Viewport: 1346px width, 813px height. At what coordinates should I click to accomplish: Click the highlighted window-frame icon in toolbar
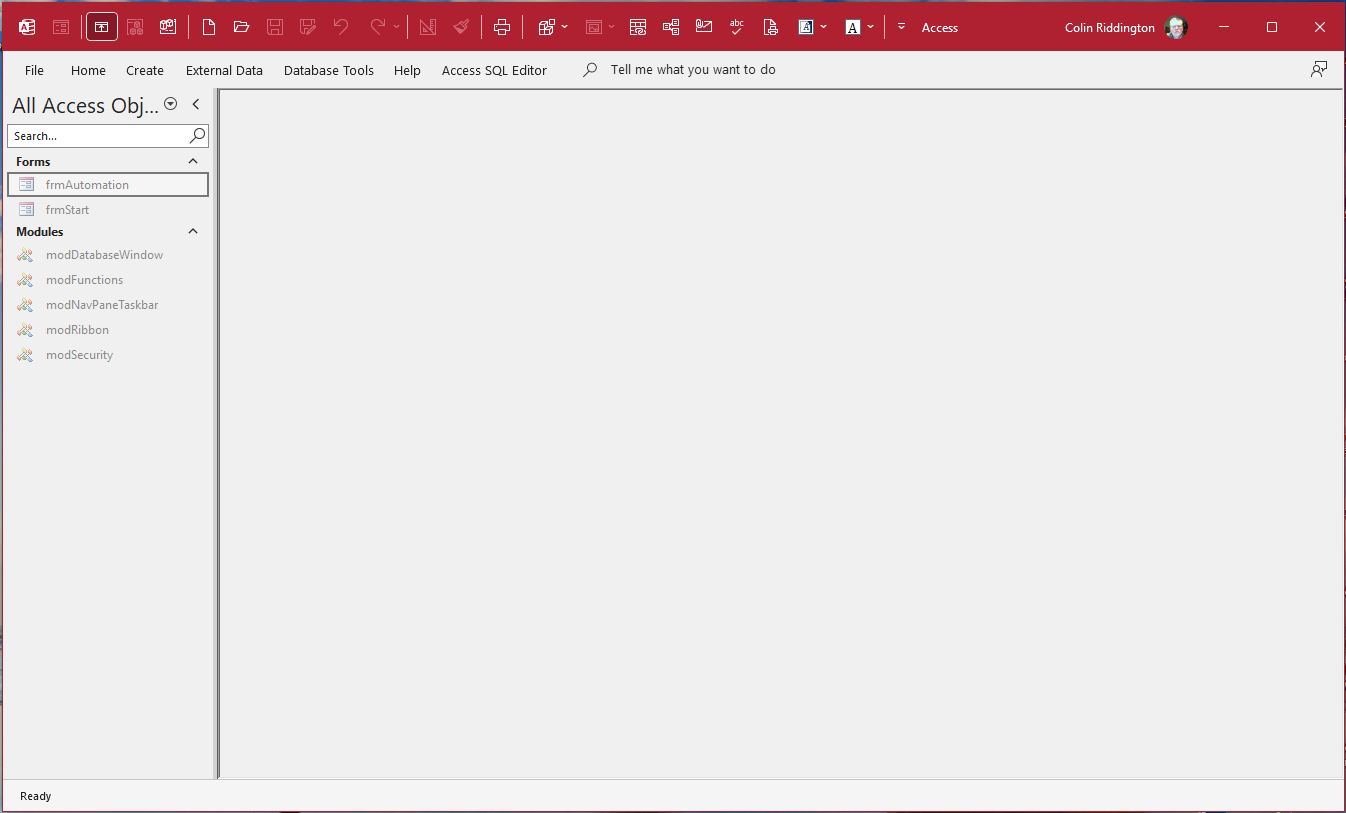[x=102, y=27]
